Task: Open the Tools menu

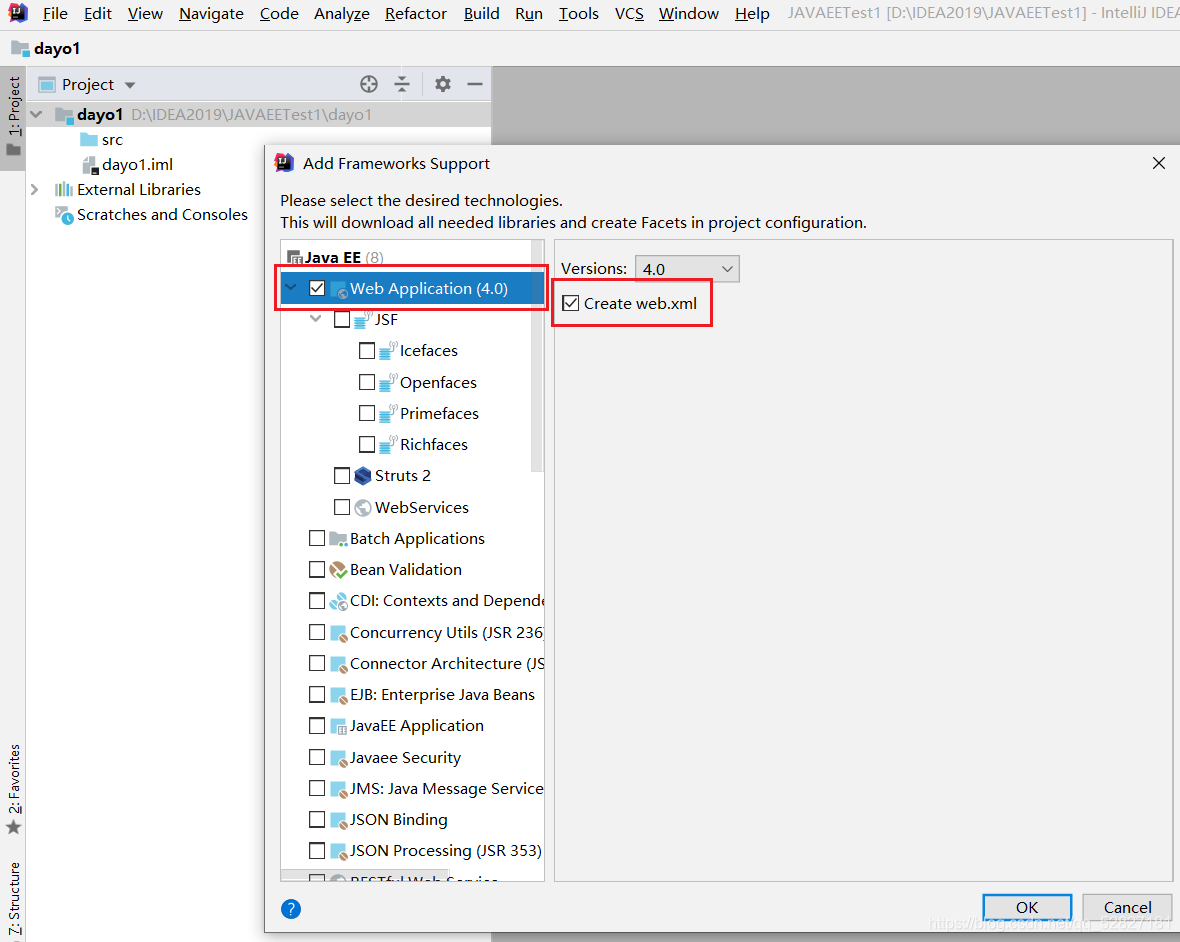Action: point(578,14)
